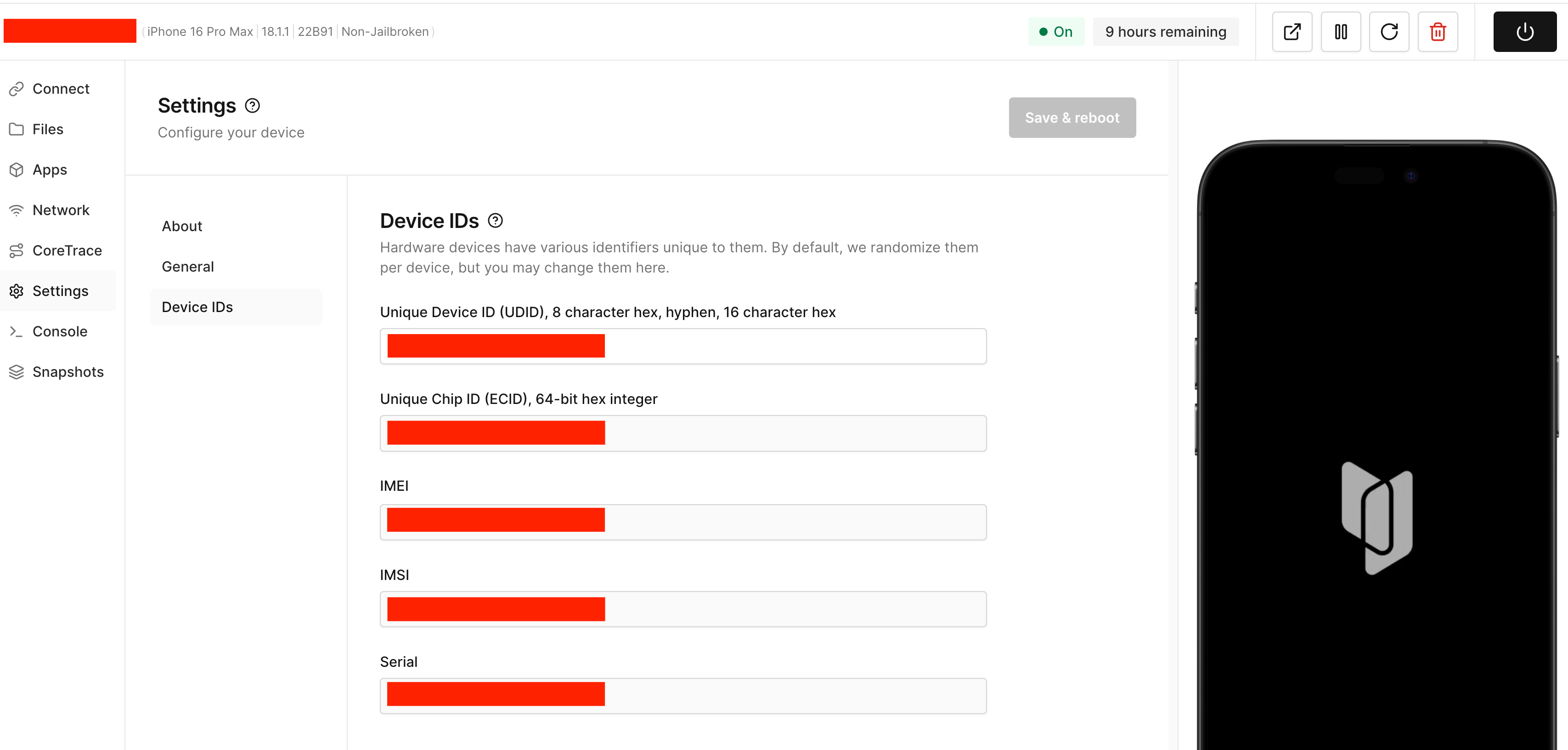Screen dimensions: 1568x750
Task: Focus the Serial number field
Action: 791,696
